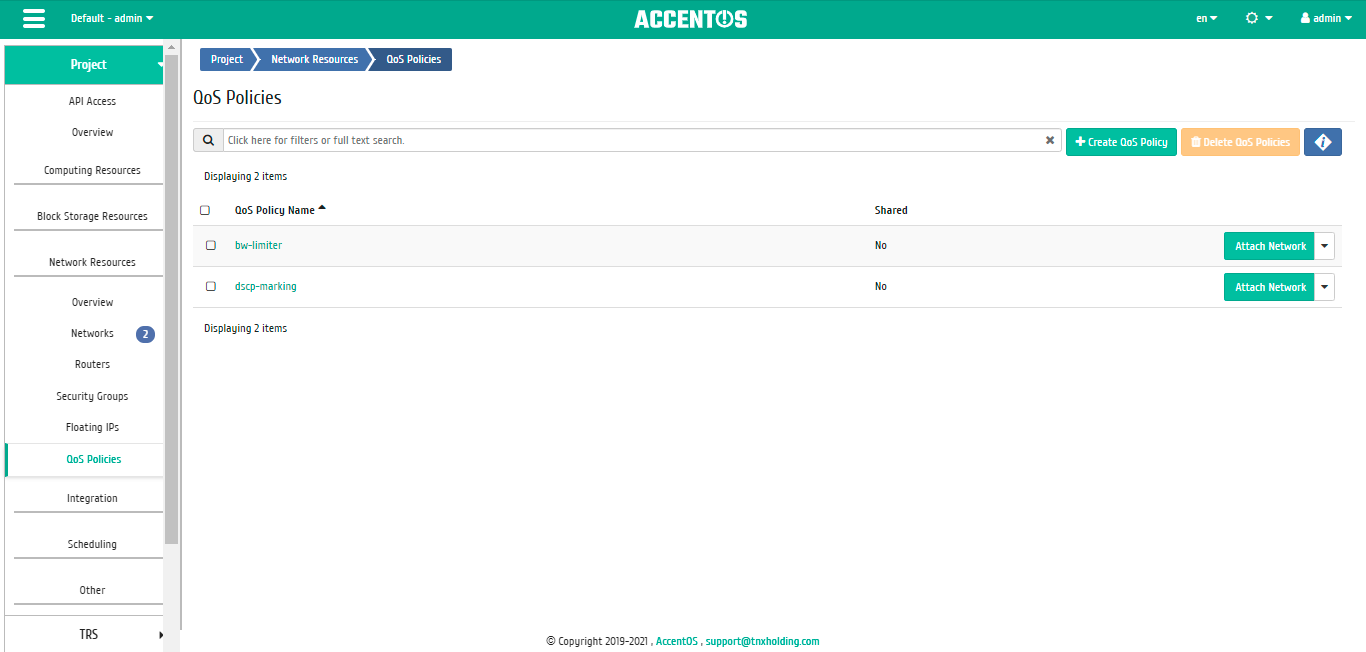
Task: Click Network Resources breadcrumb
Action: [x=314, y=59]
